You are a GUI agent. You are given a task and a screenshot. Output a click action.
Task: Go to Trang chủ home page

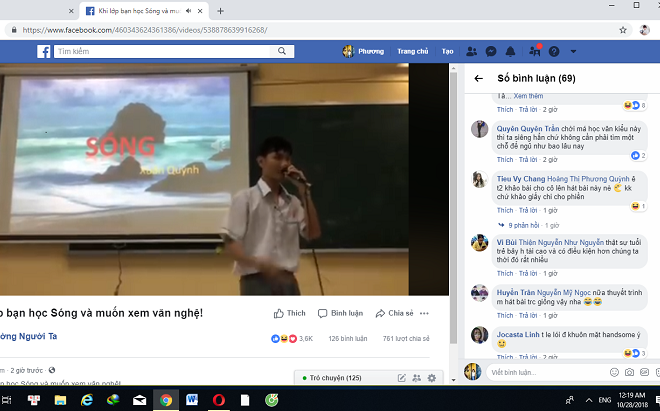(x=412, y=51)
